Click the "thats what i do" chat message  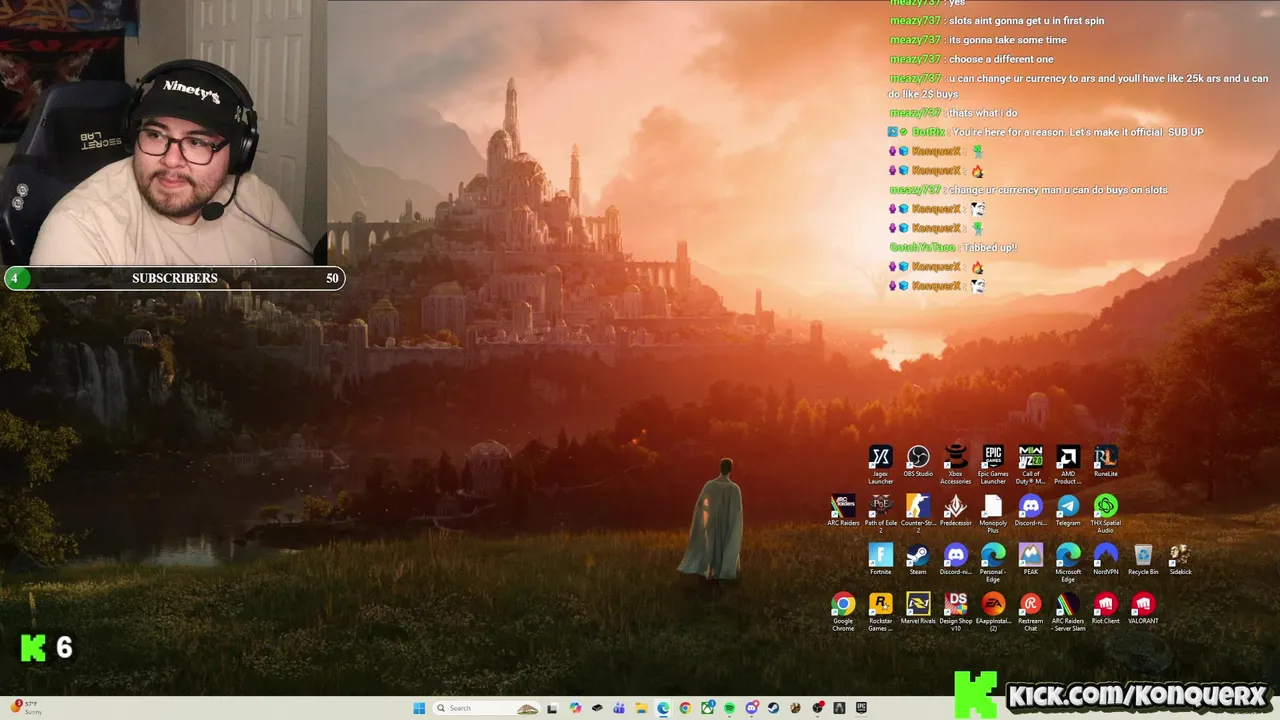(x=982, y=113)
